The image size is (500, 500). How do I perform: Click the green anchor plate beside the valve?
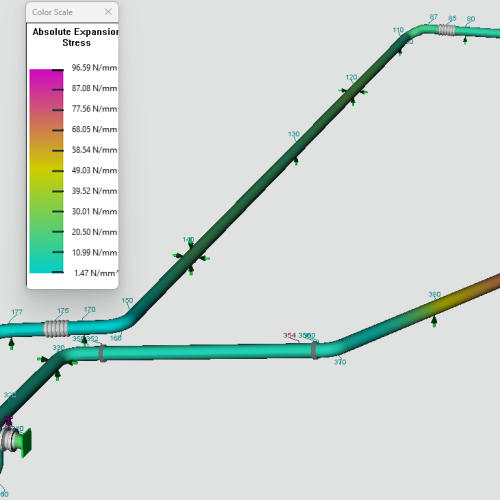coord(26,443)
